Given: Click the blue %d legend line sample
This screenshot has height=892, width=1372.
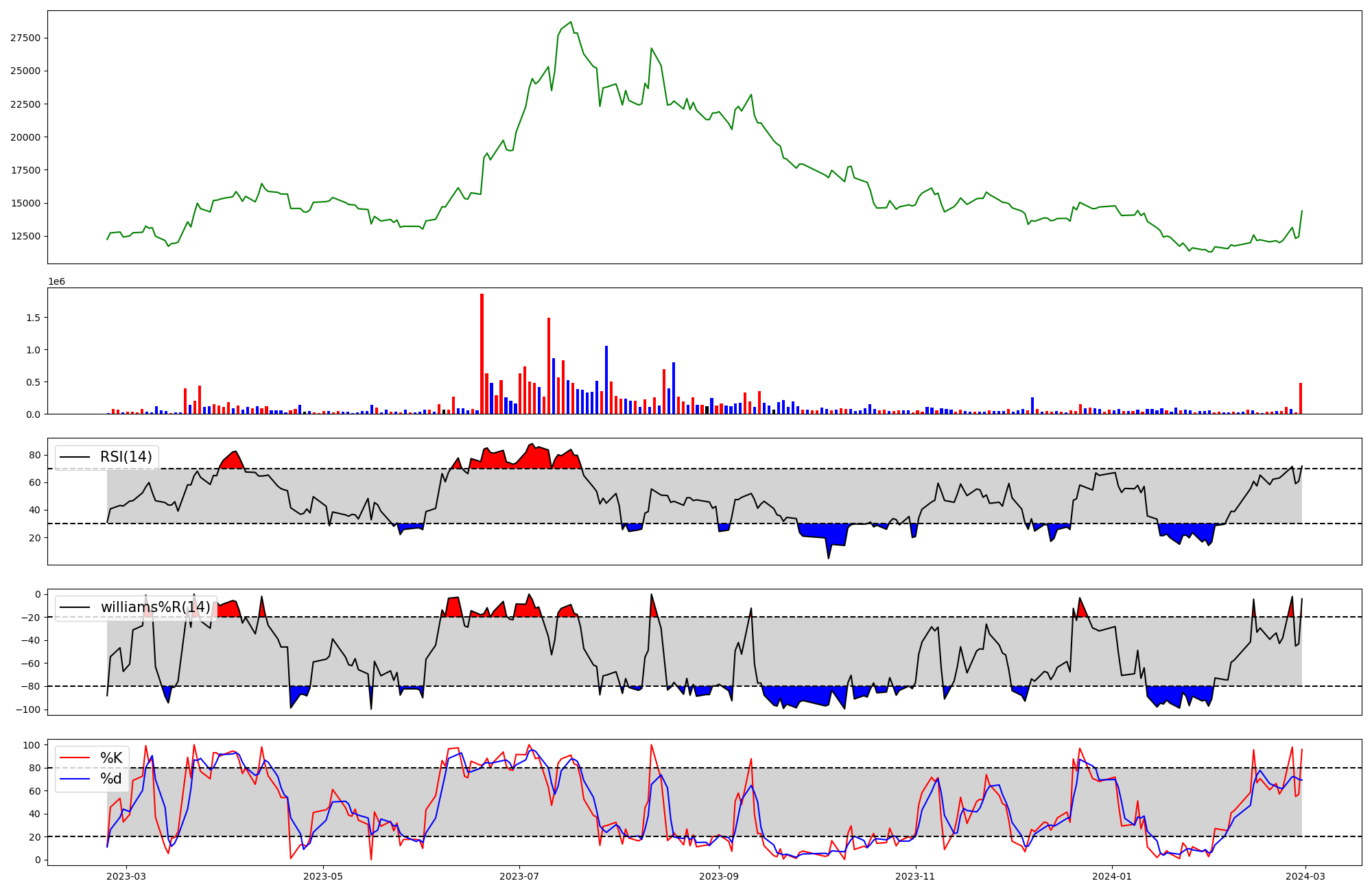Looking at the screenshot, I should [75, 778].
